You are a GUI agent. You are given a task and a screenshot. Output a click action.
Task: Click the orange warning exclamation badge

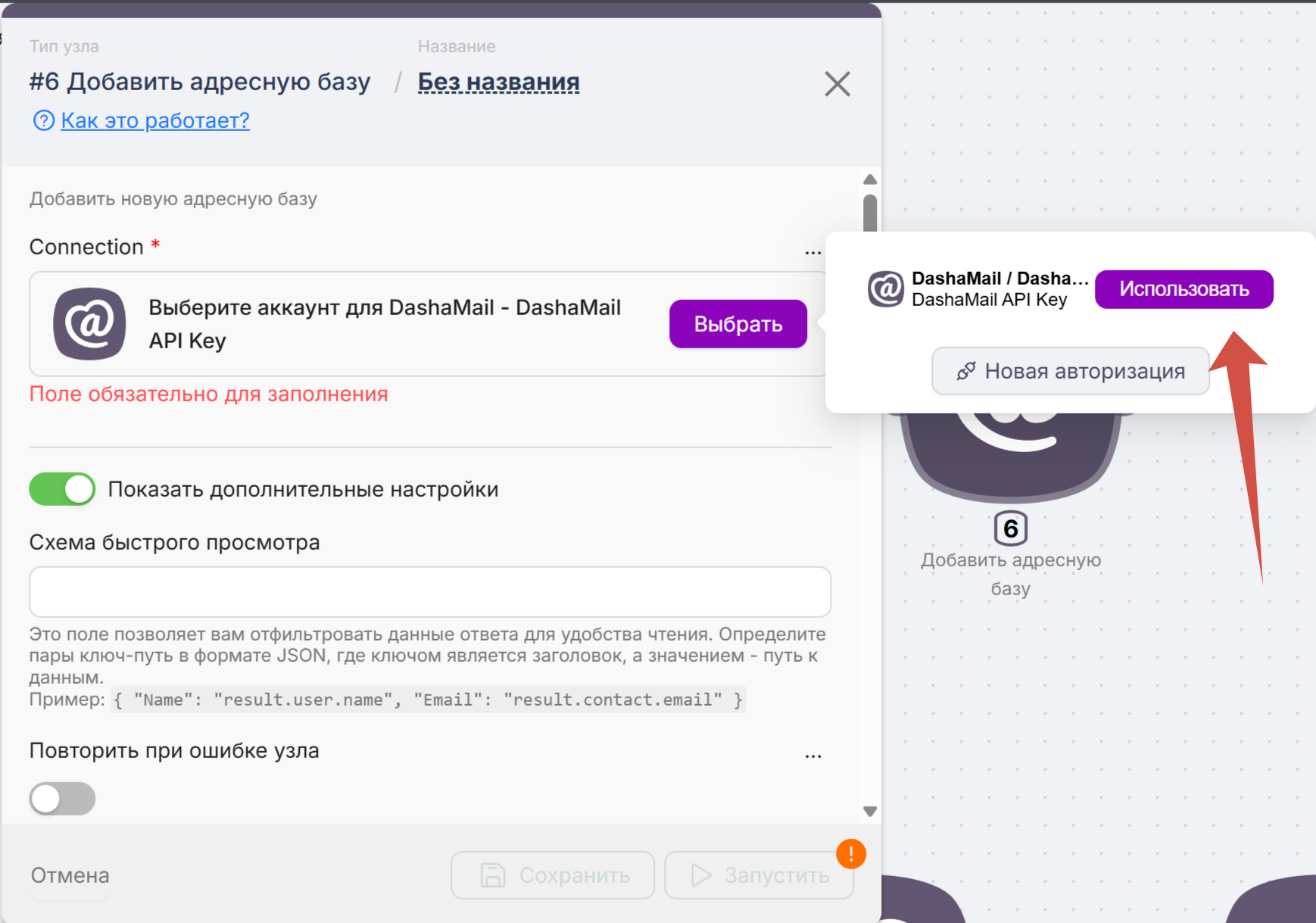pos(851,854)
